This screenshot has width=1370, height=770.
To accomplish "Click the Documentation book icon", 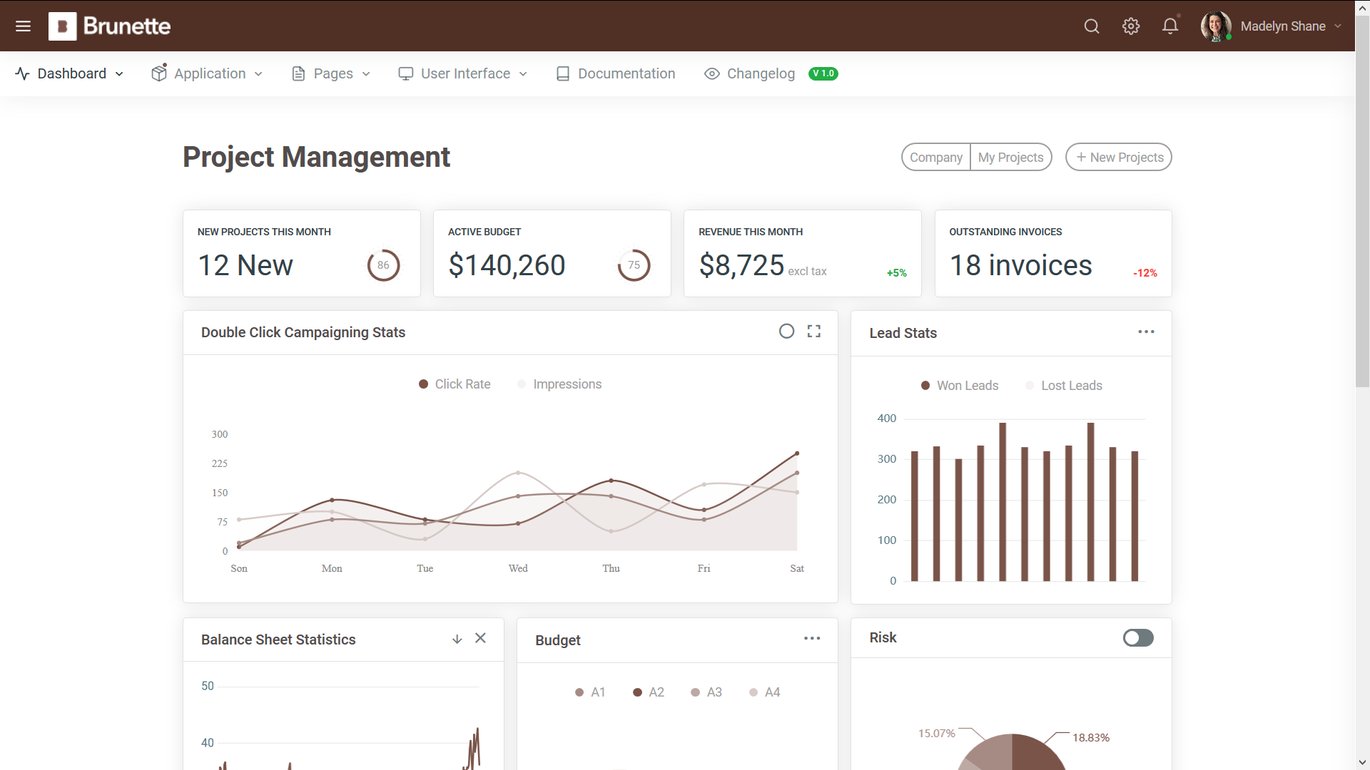I will (x=563, y=74).
